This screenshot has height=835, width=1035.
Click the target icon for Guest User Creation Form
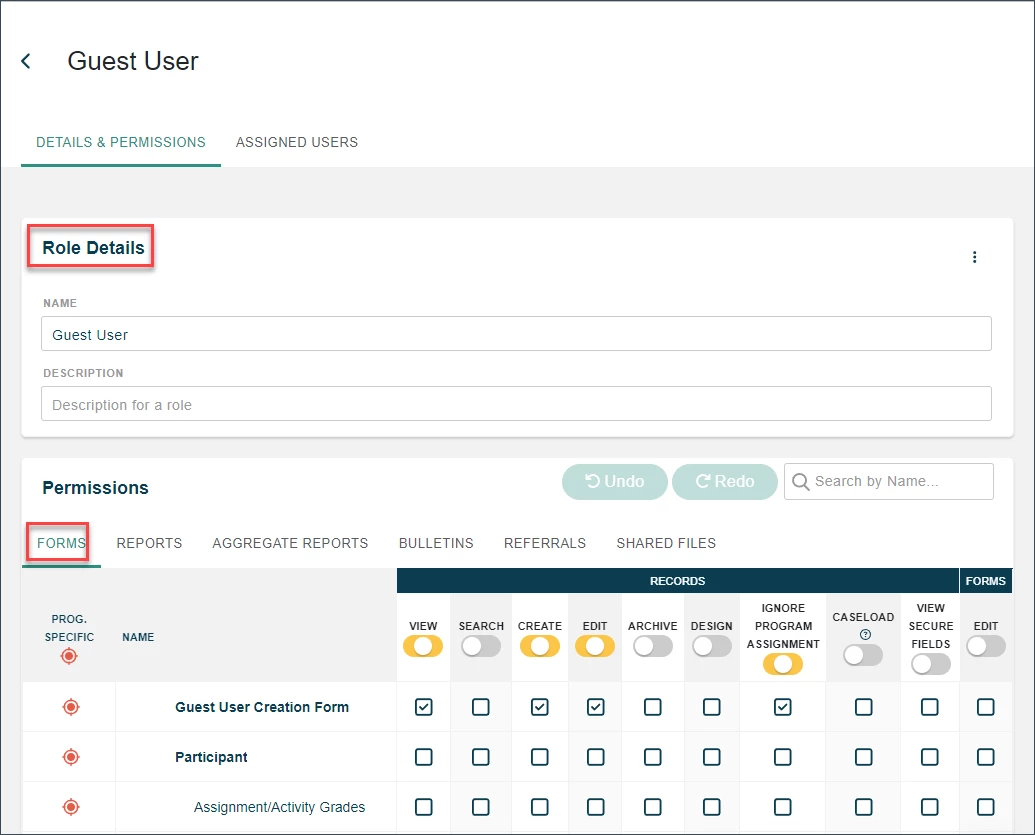coord(71,707)
